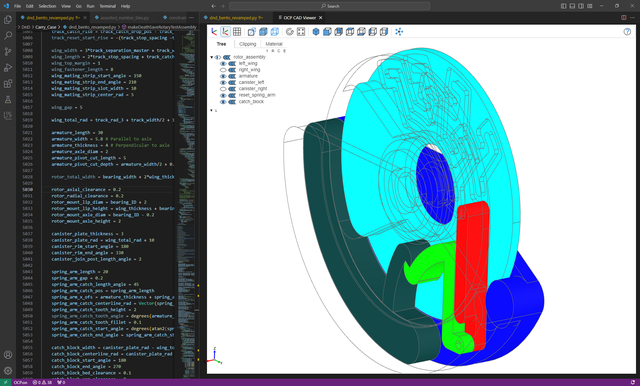Open the Extensions view in activity bar
640x386 pixels.
tap(8, 84)
